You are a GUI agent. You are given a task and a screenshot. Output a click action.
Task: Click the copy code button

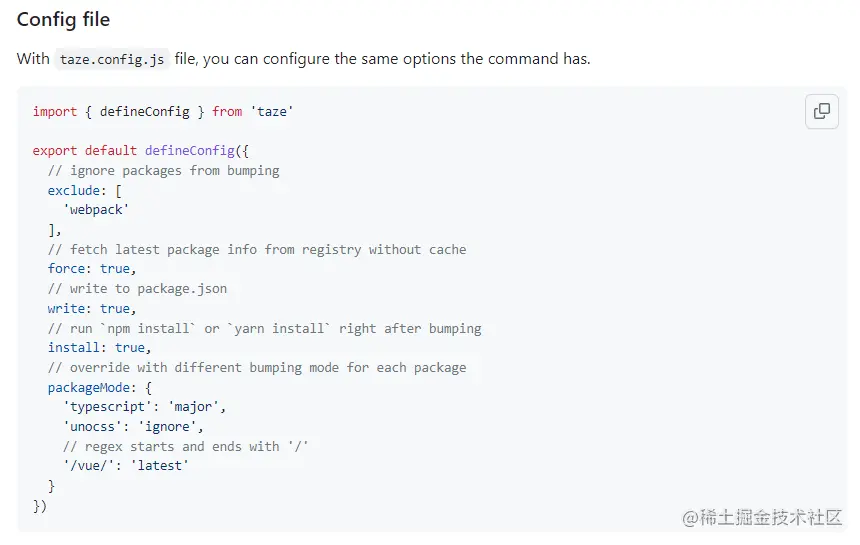click(x=822, y=112)
